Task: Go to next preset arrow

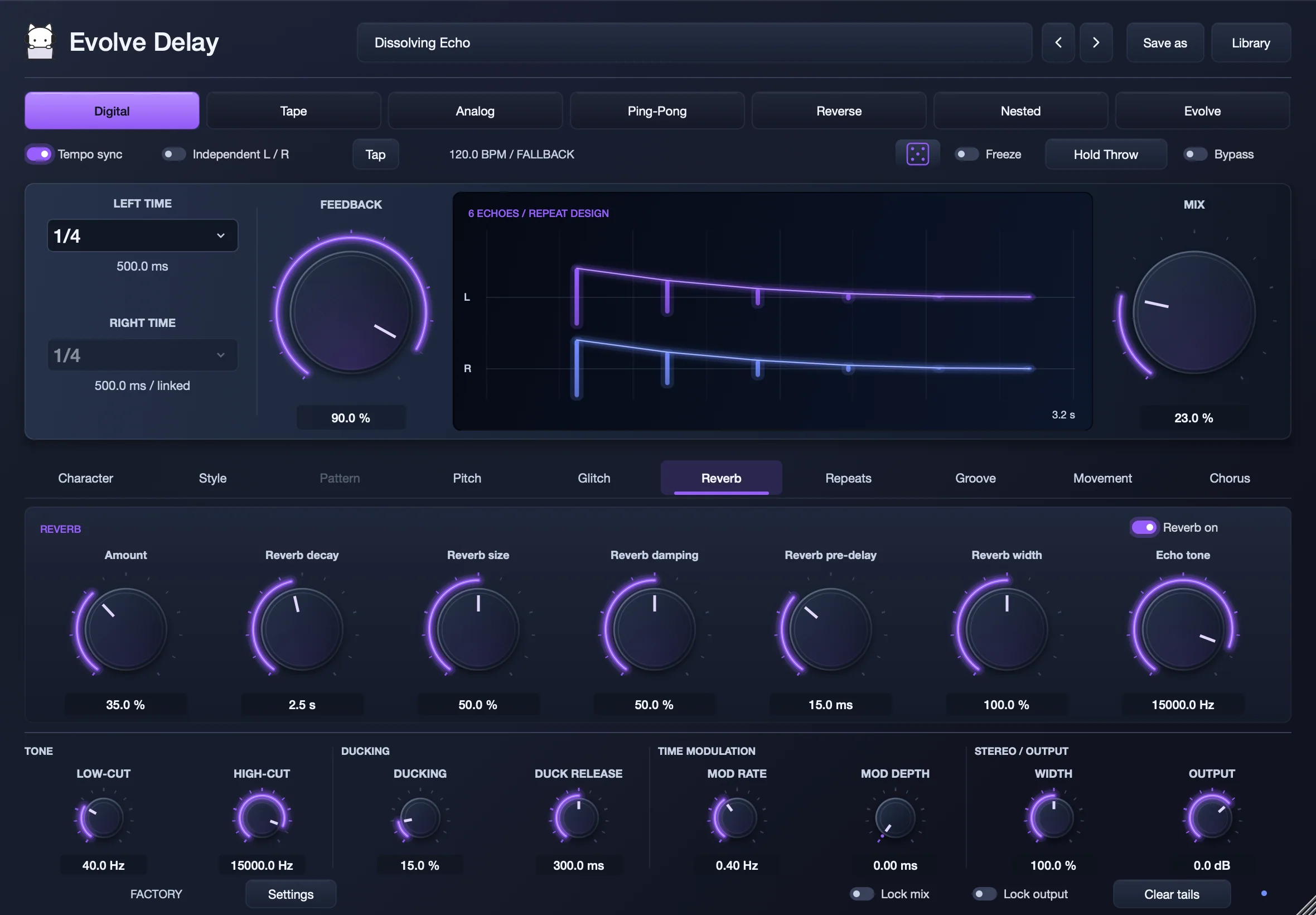Action: pos(1095,42)
